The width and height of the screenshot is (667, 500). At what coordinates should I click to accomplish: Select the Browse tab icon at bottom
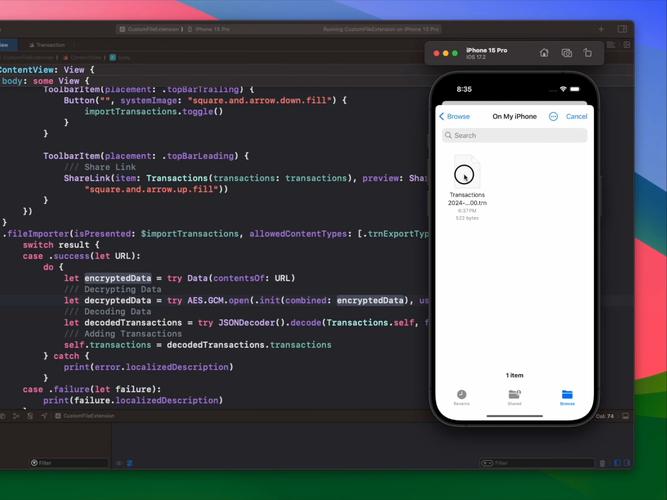pos(567,396)
